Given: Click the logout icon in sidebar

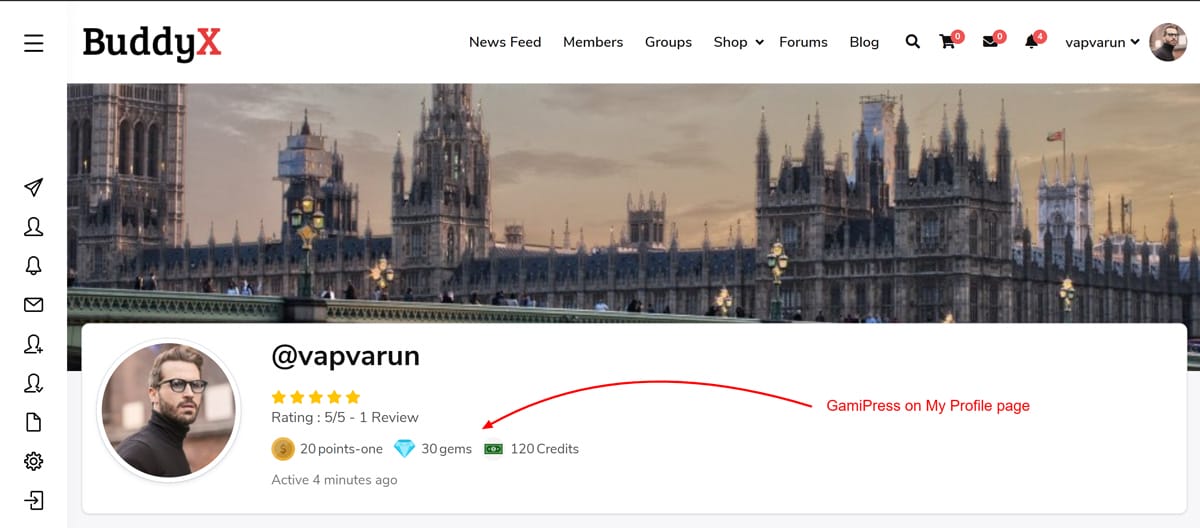Looking at the screenshot, I should (x=33, y=500).
